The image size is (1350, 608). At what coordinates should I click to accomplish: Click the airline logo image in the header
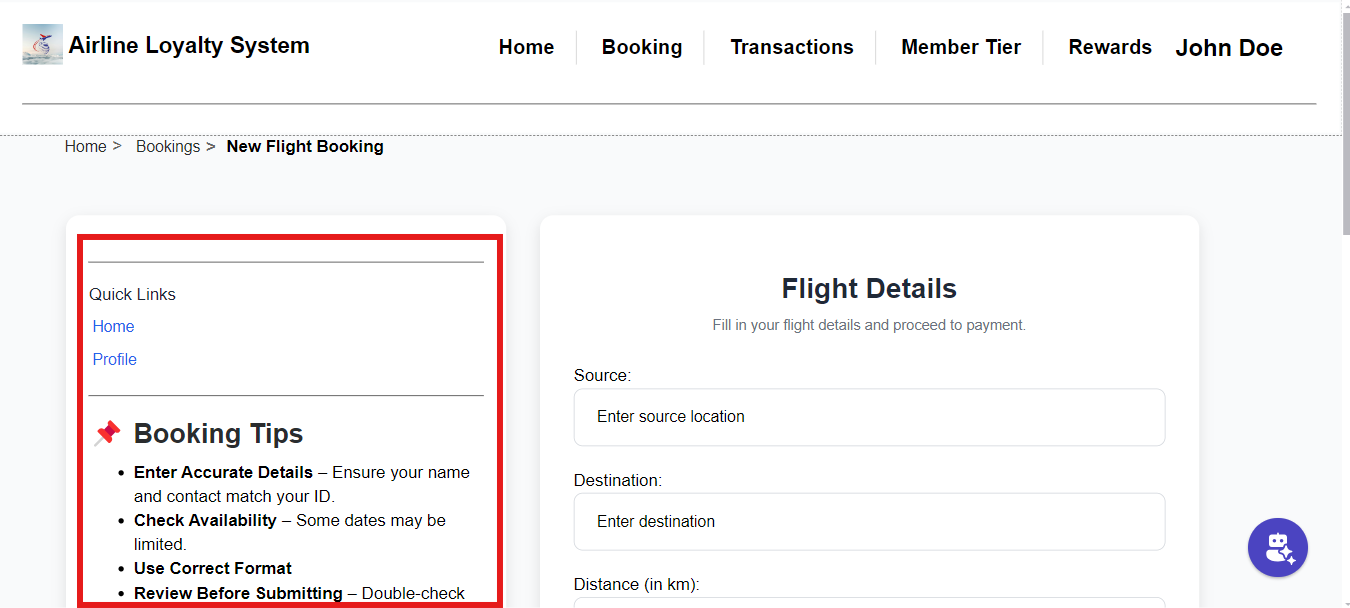pyautogui.click(x=42, y=45)
